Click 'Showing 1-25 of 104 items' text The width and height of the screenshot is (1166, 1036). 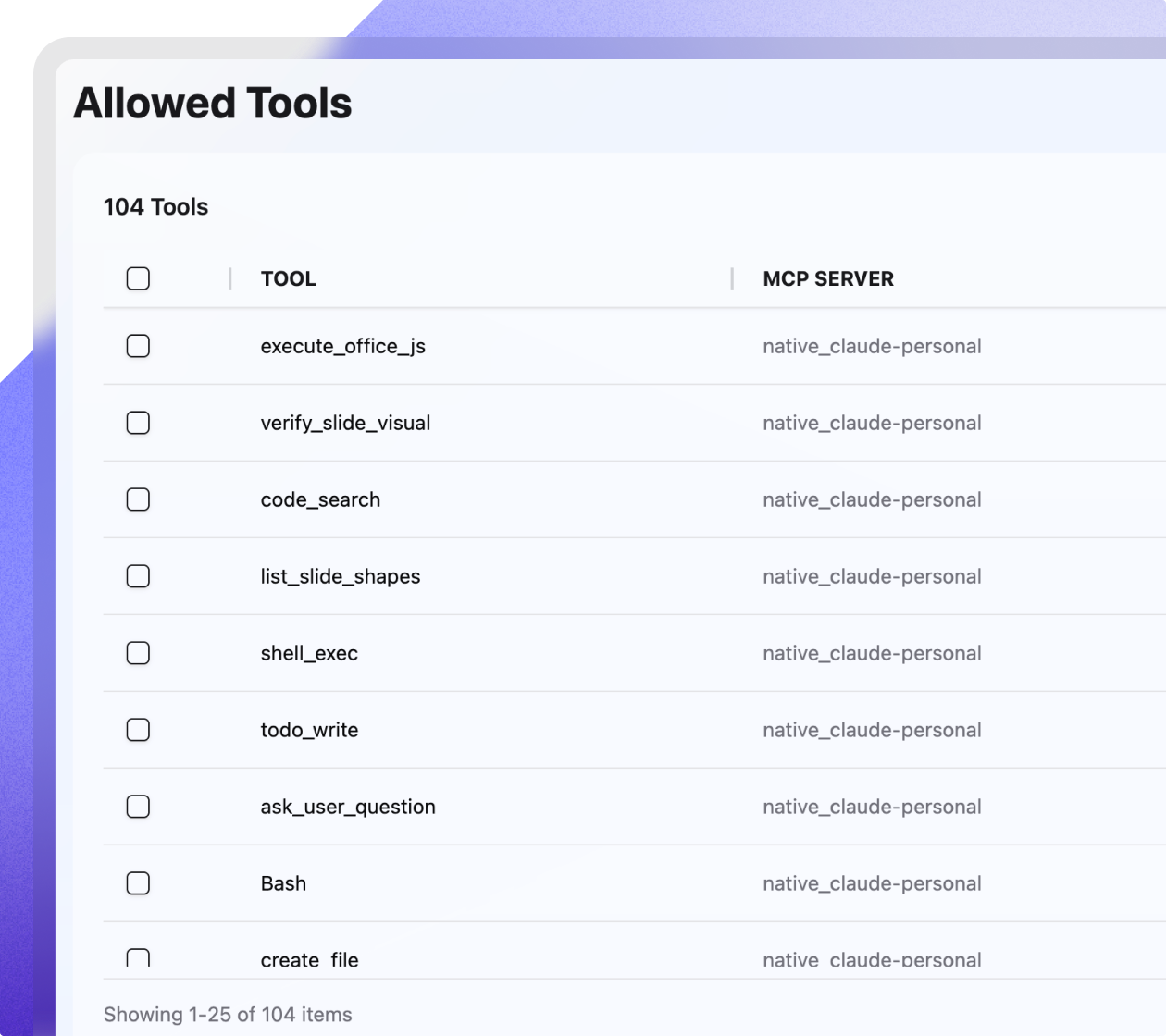click(x=228, y=1015)
